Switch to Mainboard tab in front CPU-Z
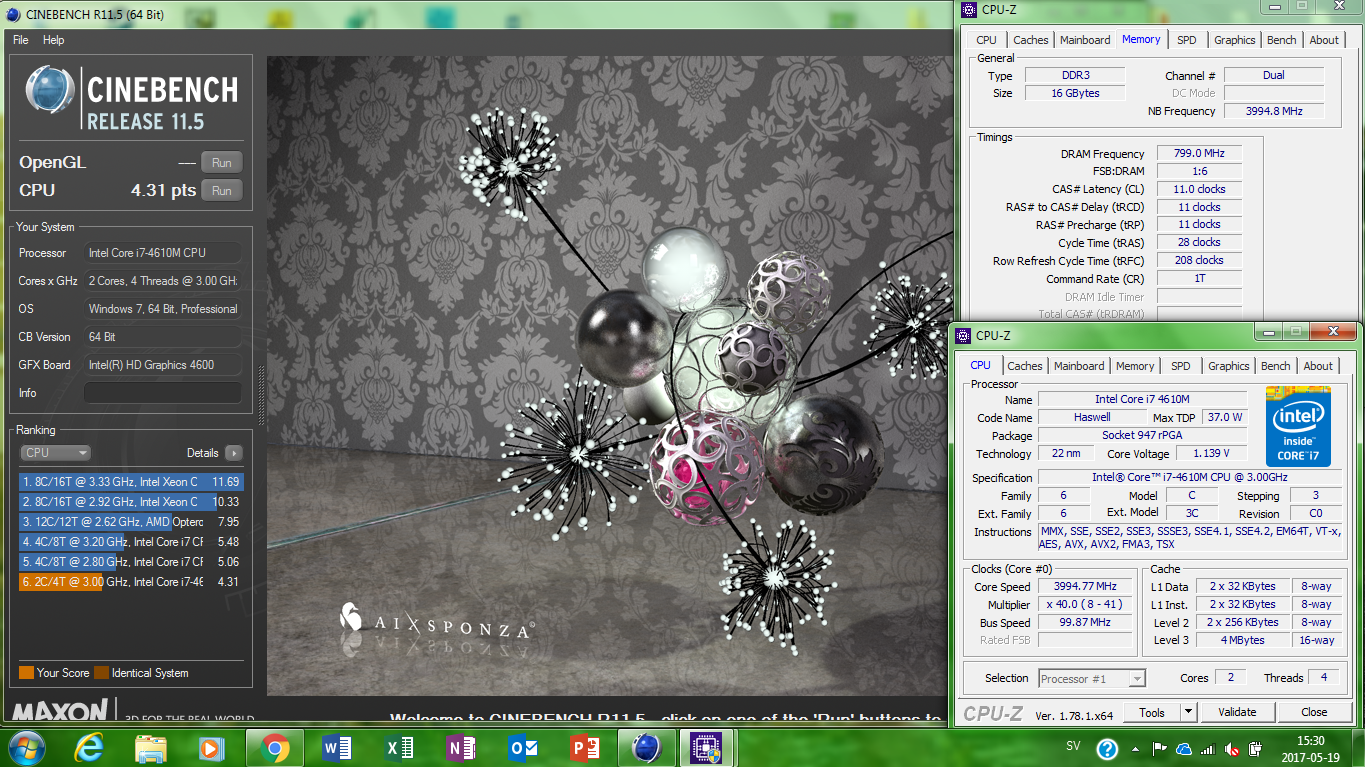 pyautogui.click(x=1079, y=366)
